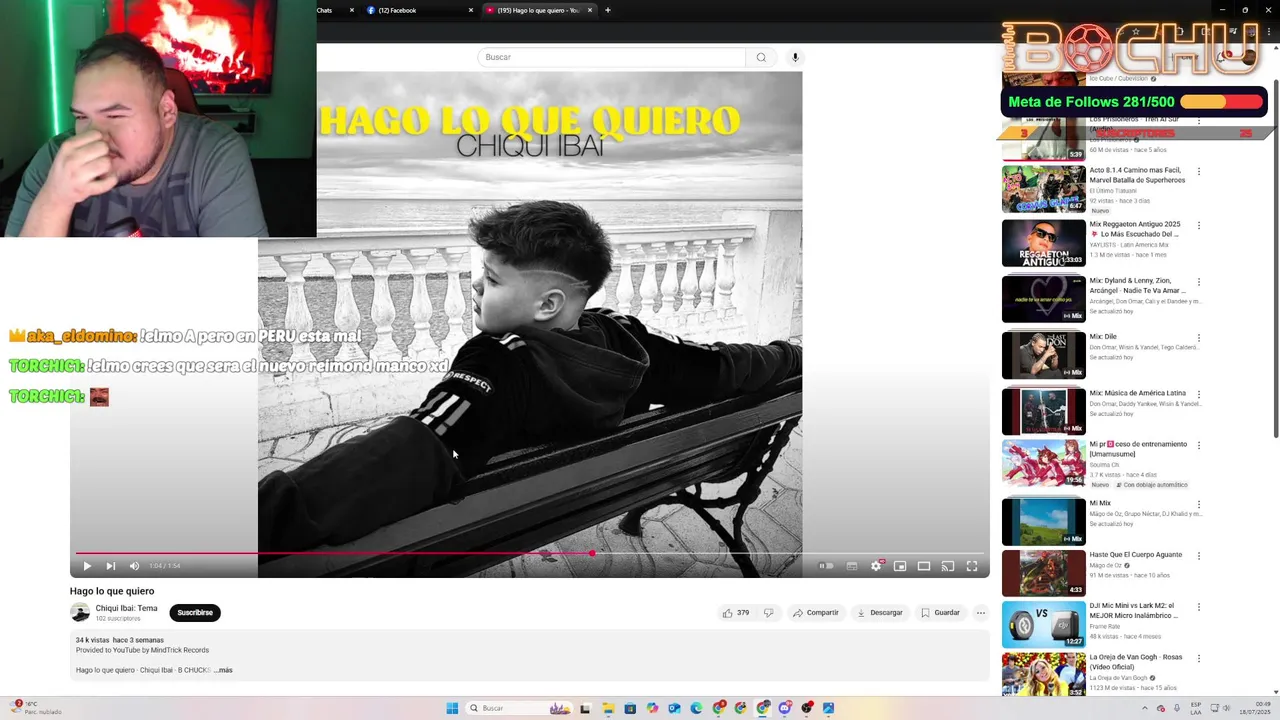
Task: Open Acto 8.1.4 Camino mas Facil video thumbnail
Action: point(1043,189)
